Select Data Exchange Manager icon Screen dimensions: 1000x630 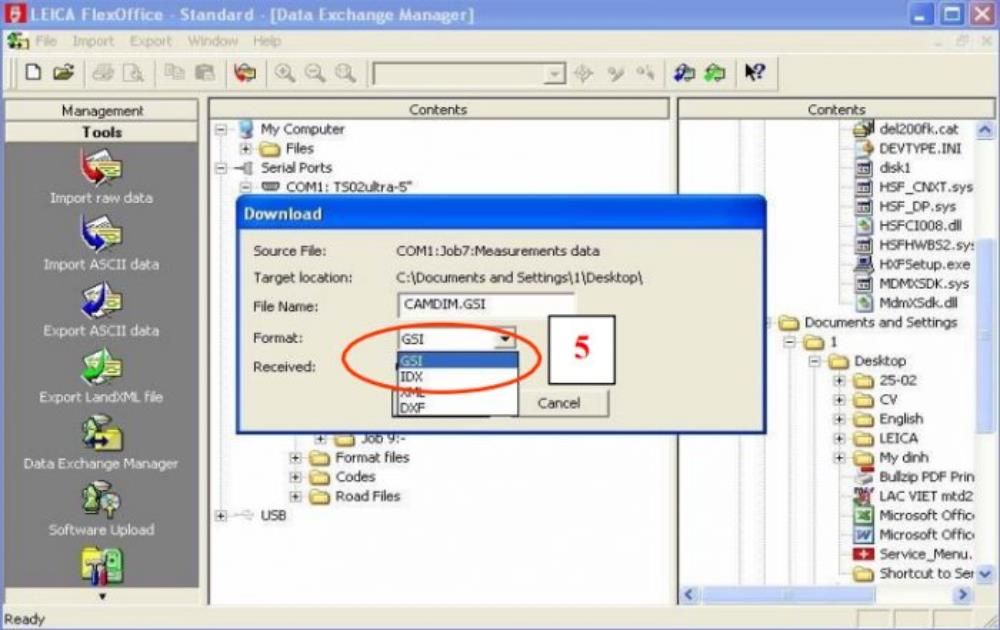coord(101,435)
